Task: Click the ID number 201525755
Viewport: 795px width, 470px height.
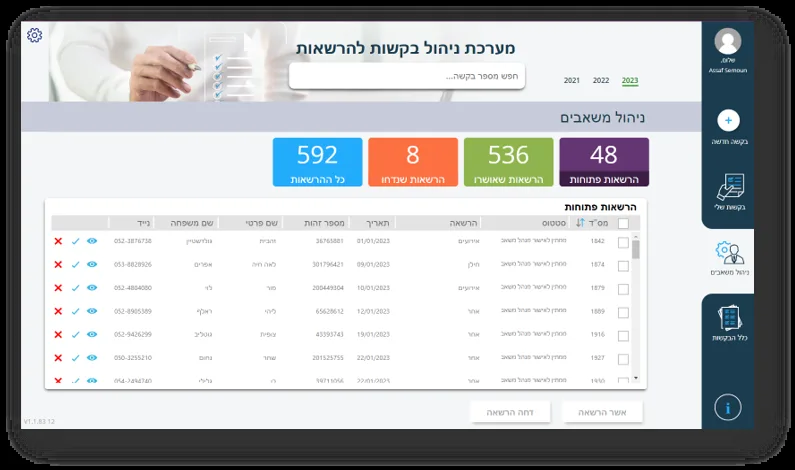Action: pos(328,357)
